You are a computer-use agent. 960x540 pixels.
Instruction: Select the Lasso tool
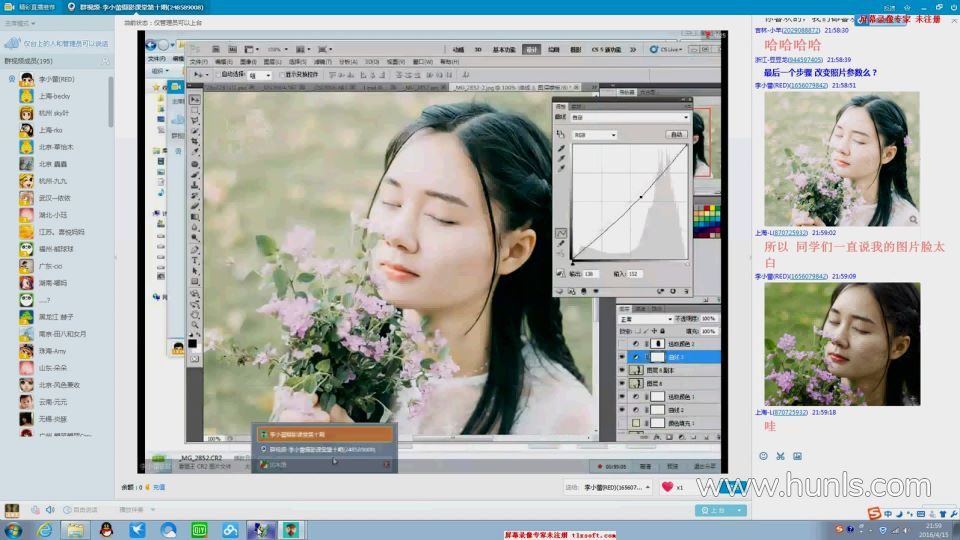195,121
